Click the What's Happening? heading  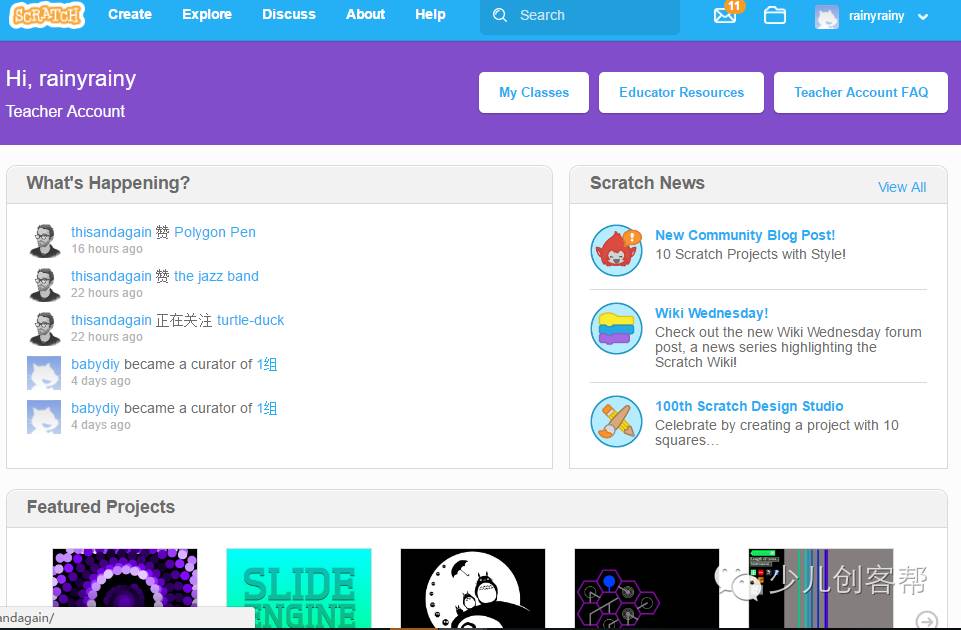tap(108, 183)
